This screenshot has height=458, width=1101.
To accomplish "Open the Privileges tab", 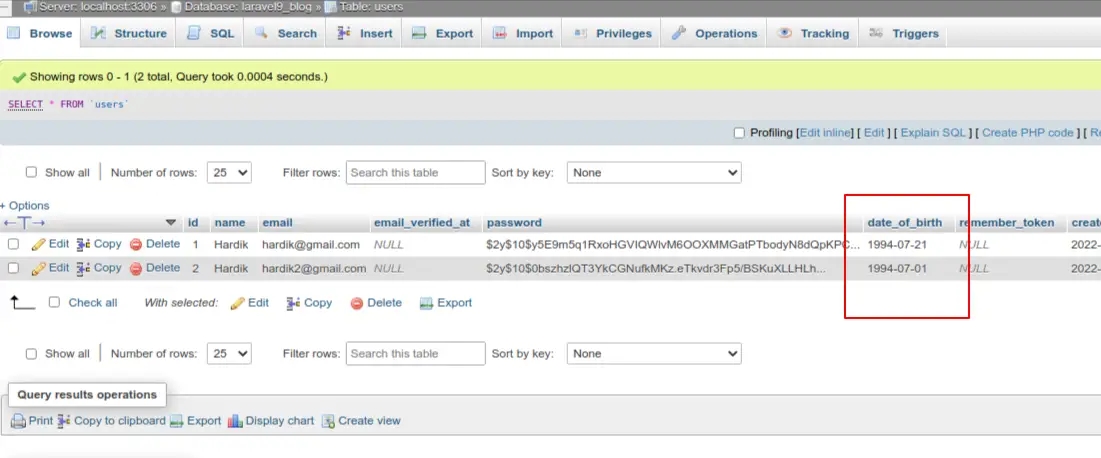I will [x=611, y=33].
